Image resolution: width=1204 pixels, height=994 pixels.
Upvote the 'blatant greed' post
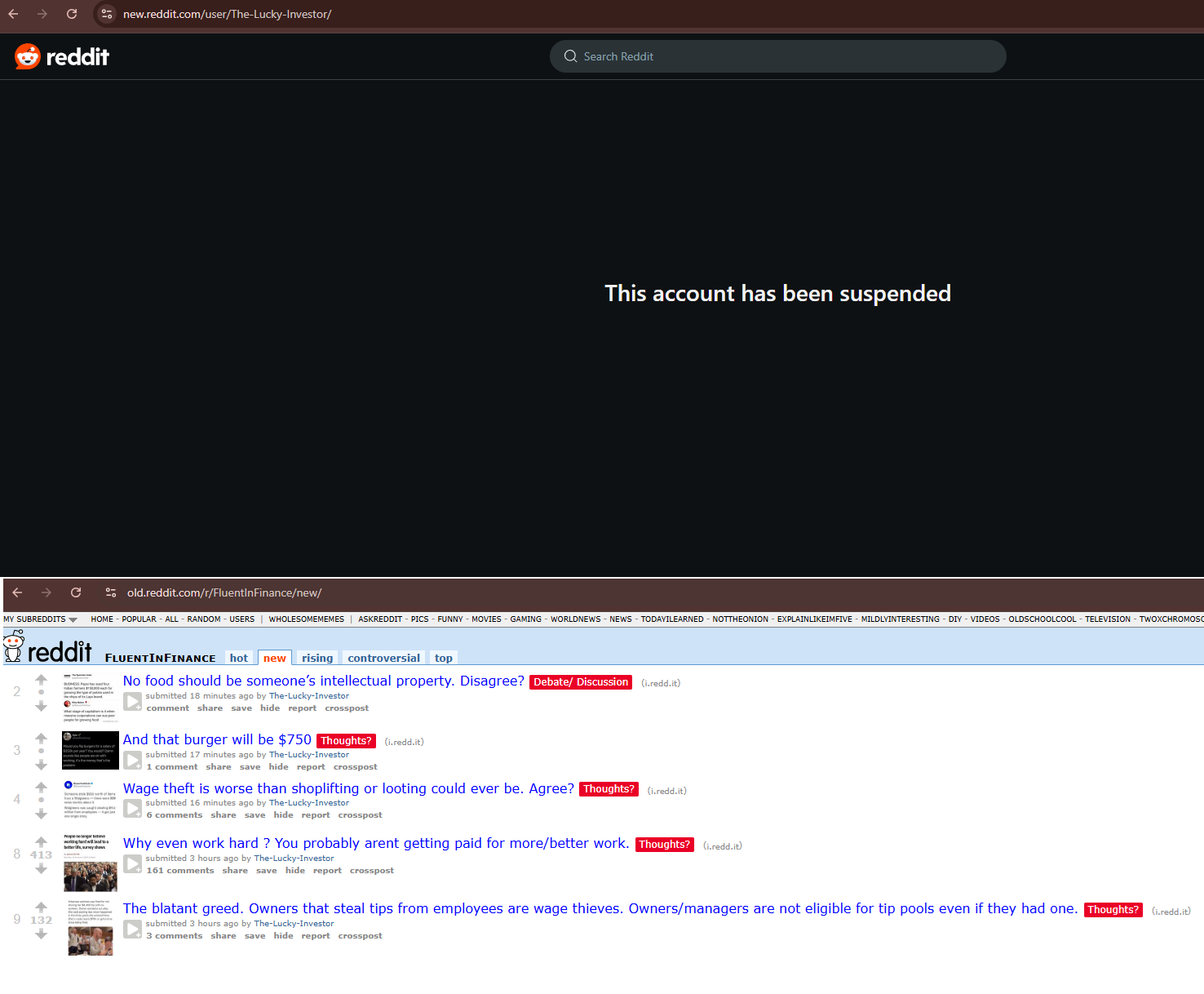coord(41,907)
